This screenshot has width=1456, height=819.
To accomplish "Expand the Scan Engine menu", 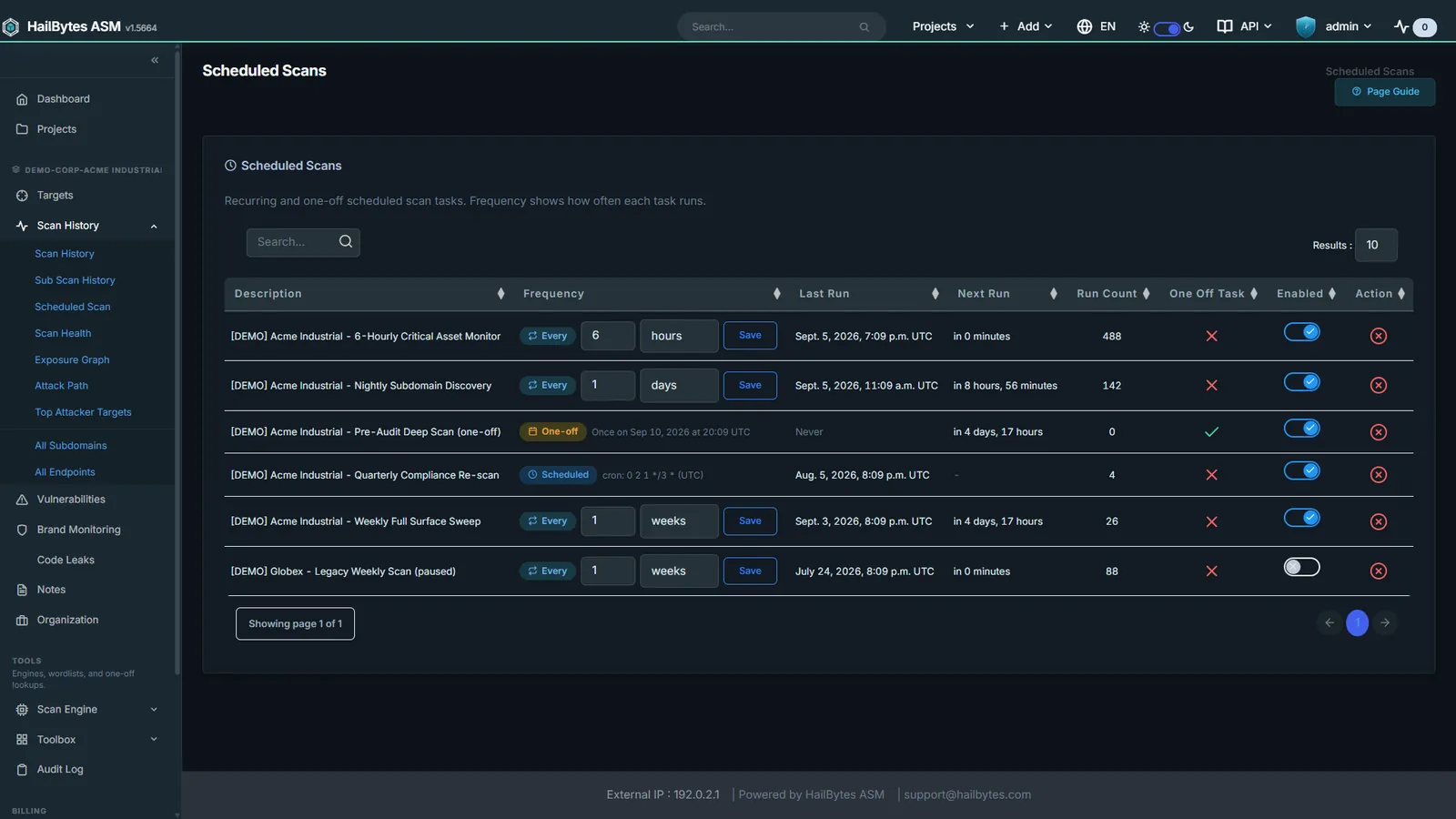I will pyautogui.click(x=87, y=710).
